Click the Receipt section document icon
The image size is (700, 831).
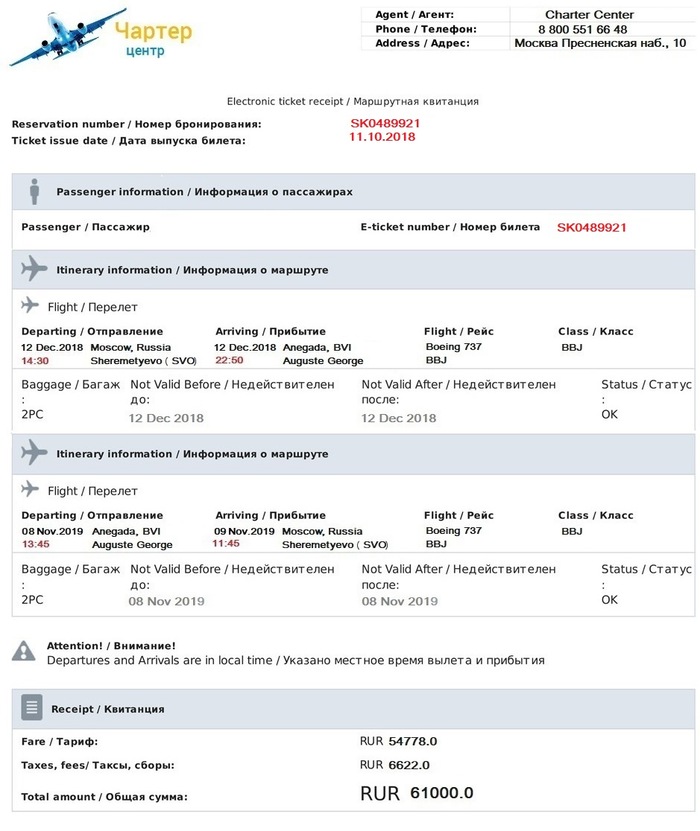(x=33, y=708)
